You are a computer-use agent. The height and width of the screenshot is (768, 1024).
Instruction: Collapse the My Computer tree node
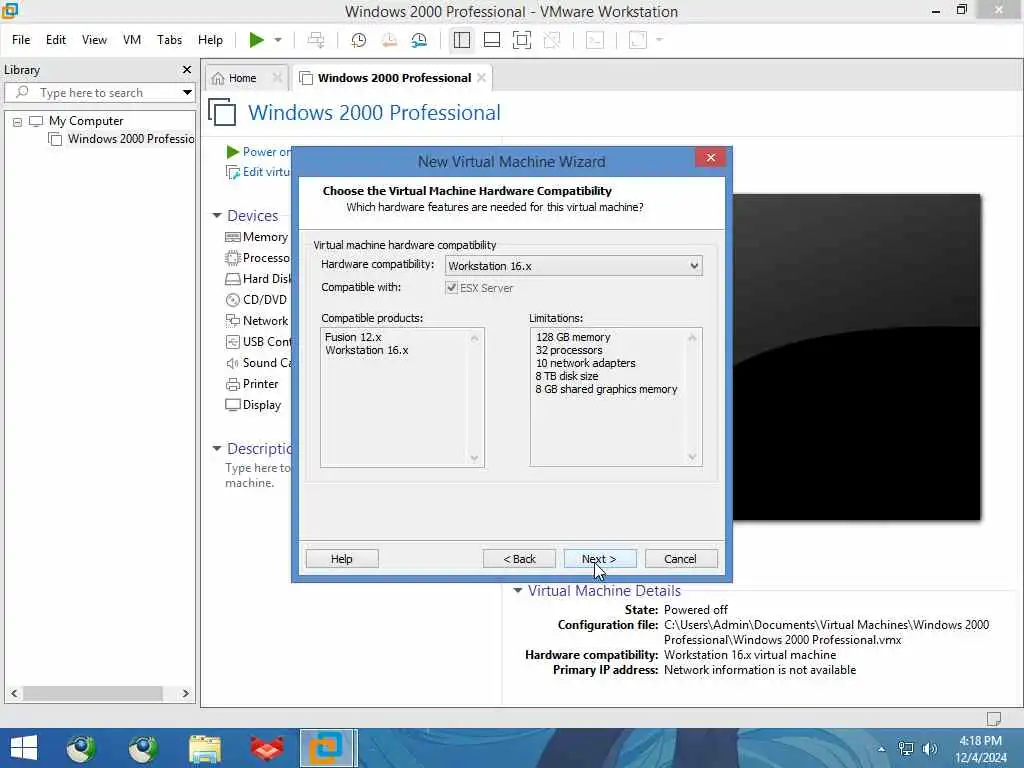18,121
